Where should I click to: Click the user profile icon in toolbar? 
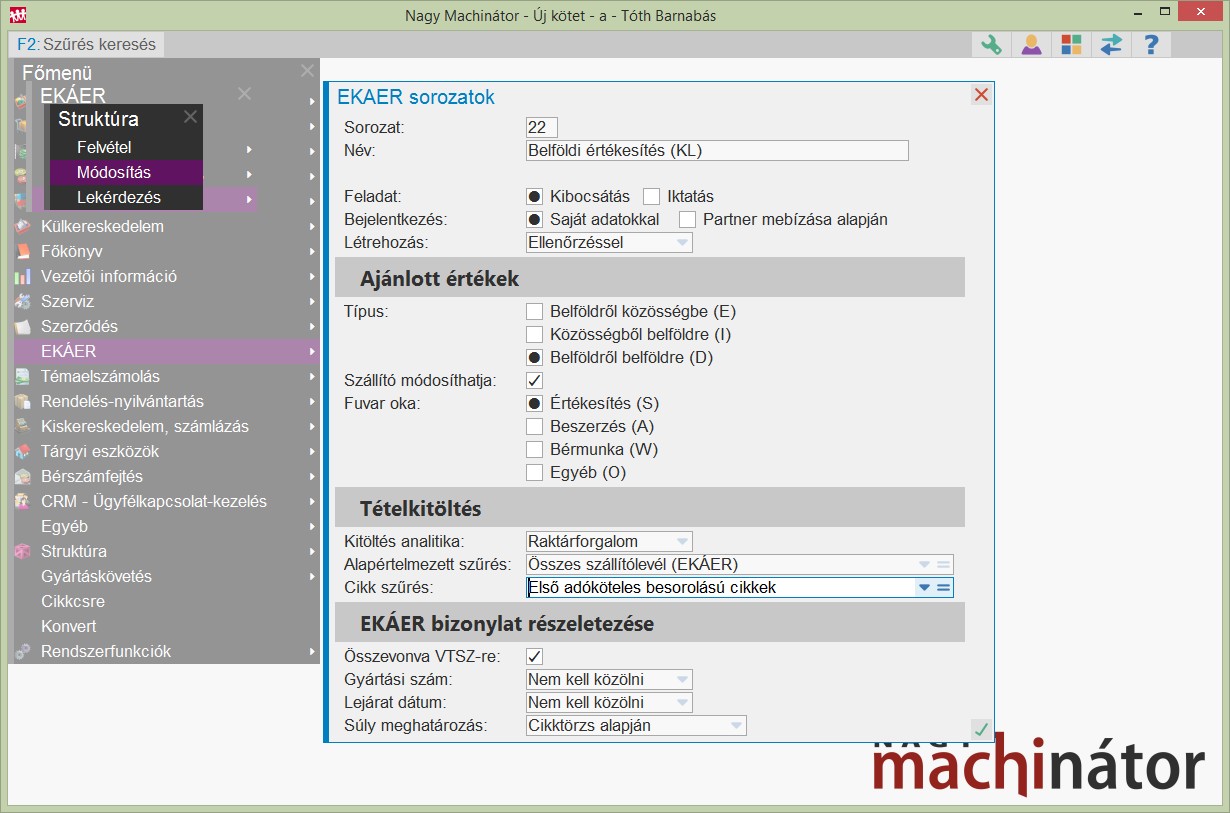(1031, 45)
